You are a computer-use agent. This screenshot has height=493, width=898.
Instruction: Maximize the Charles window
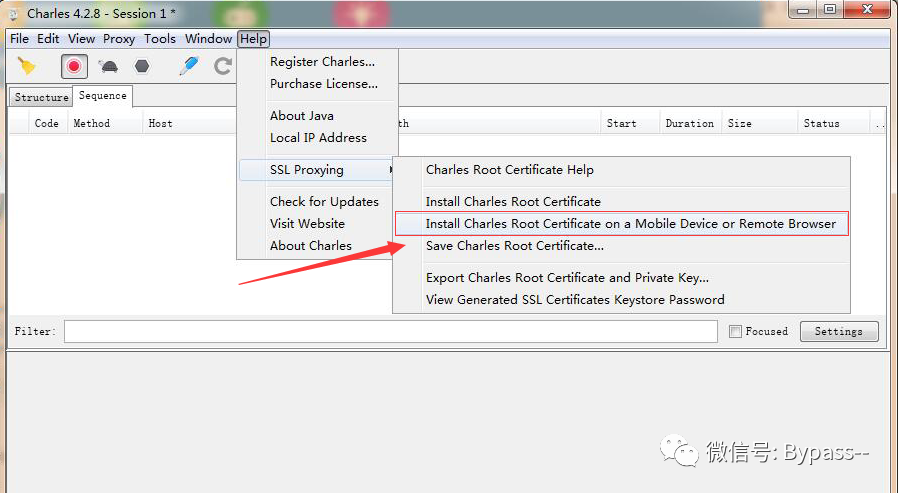click(x=830, y=10)
